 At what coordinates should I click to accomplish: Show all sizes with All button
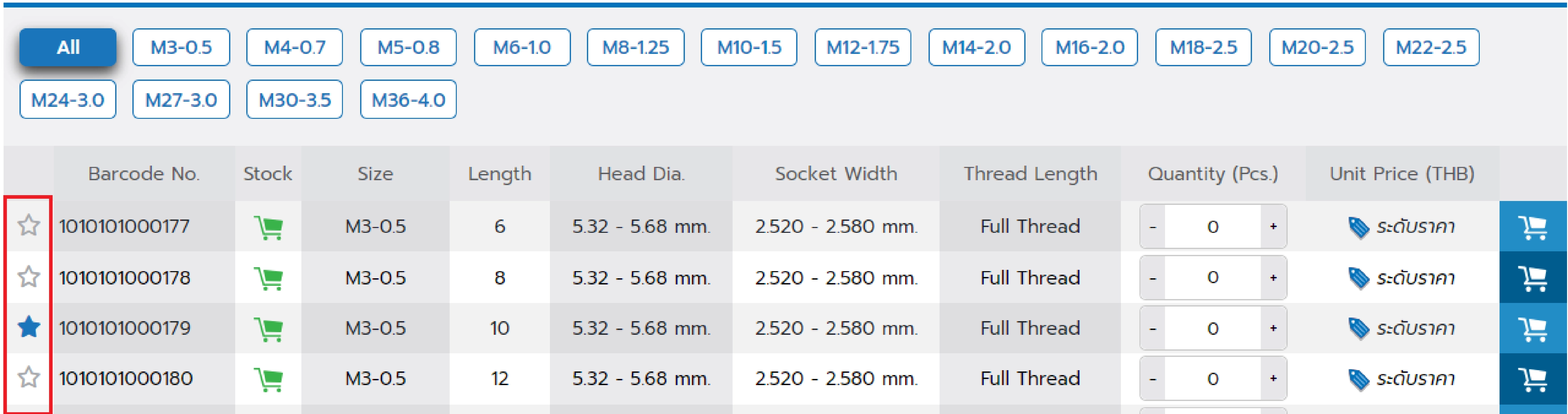[x=67, y=47]
